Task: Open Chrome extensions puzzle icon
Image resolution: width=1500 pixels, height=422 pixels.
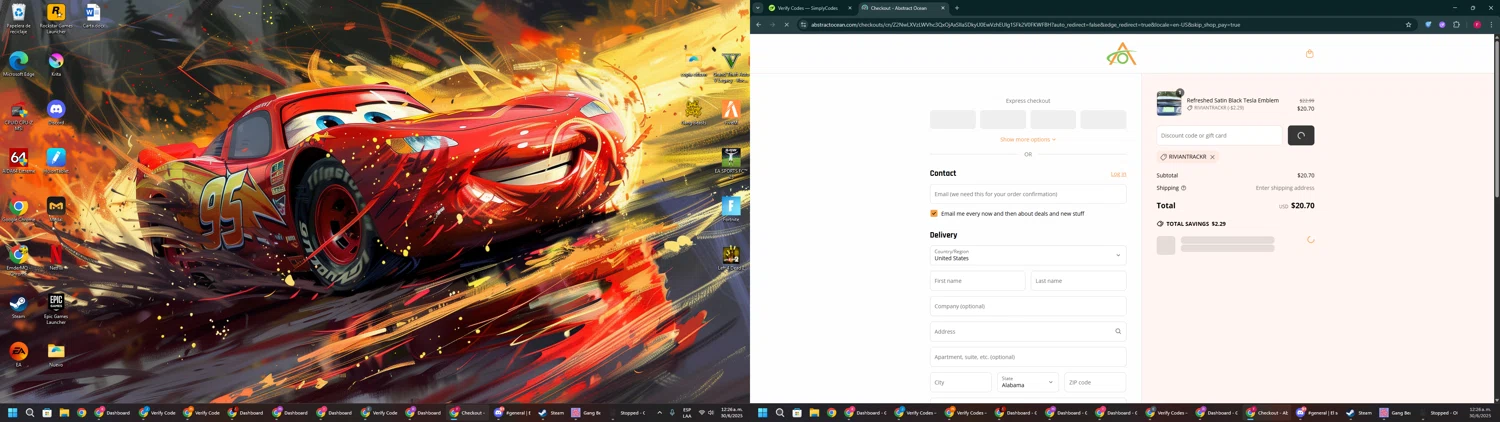Action: (1456, 24)
